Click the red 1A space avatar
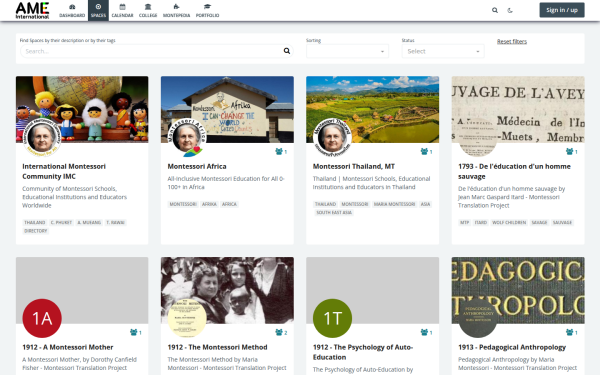 42,318
